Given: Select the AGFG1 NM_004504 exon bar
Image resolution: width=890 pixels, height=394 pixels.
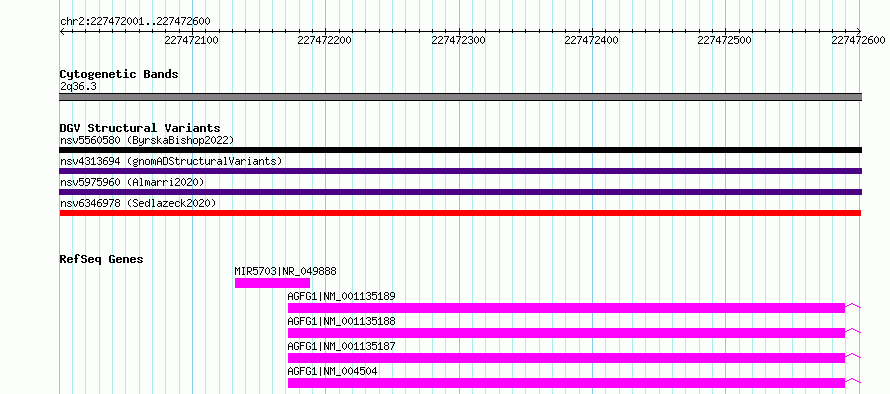Looking at the screenshot, I should tap(566, 383).
